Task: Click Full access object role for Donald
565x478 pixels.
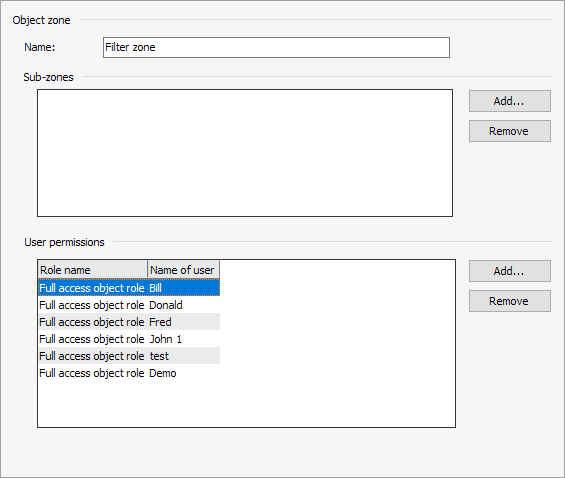Action: (x=92, y=305)
